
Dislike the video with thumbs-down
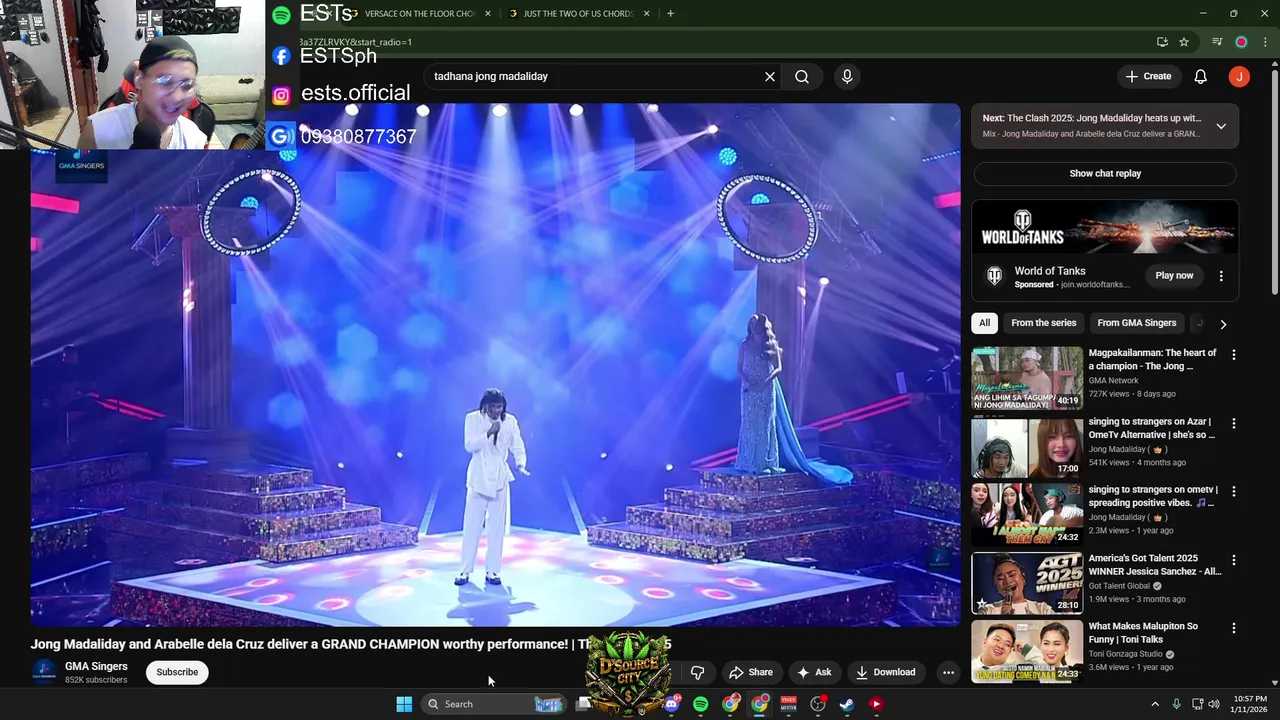(697, 672)
